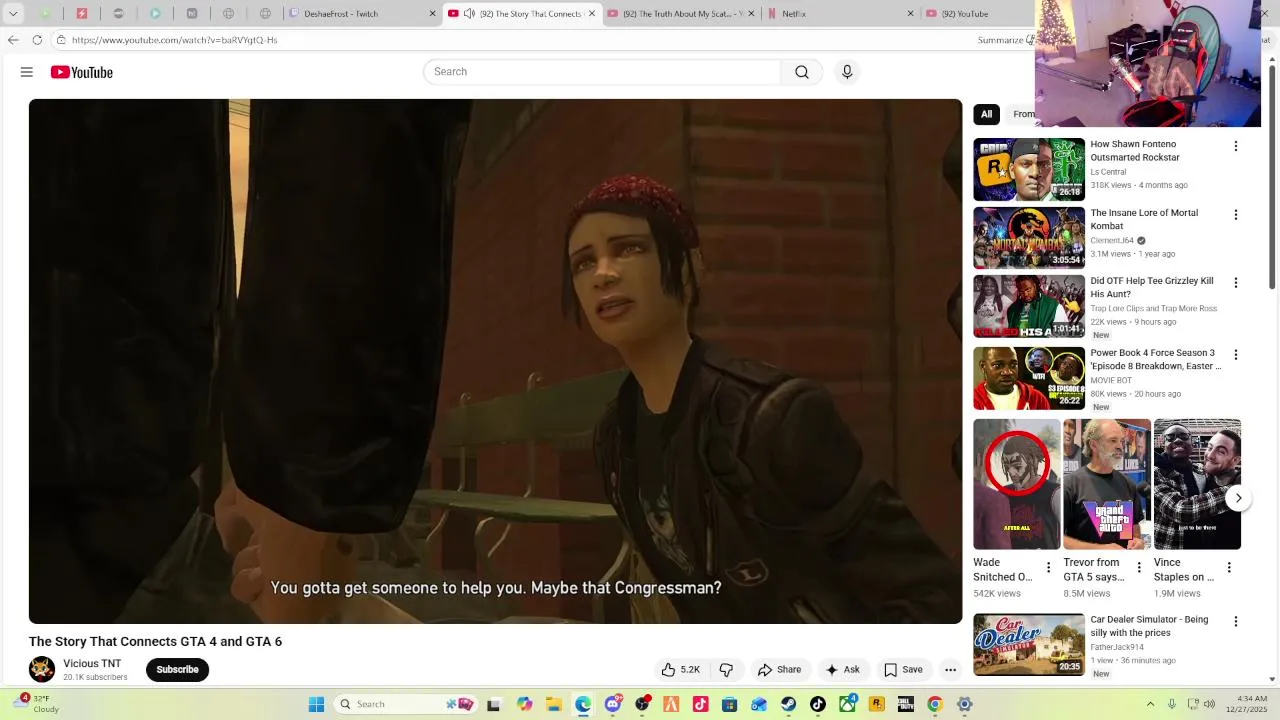
Task: Like the video with thumbs-up 5.2K
Action: pos(680,670)
